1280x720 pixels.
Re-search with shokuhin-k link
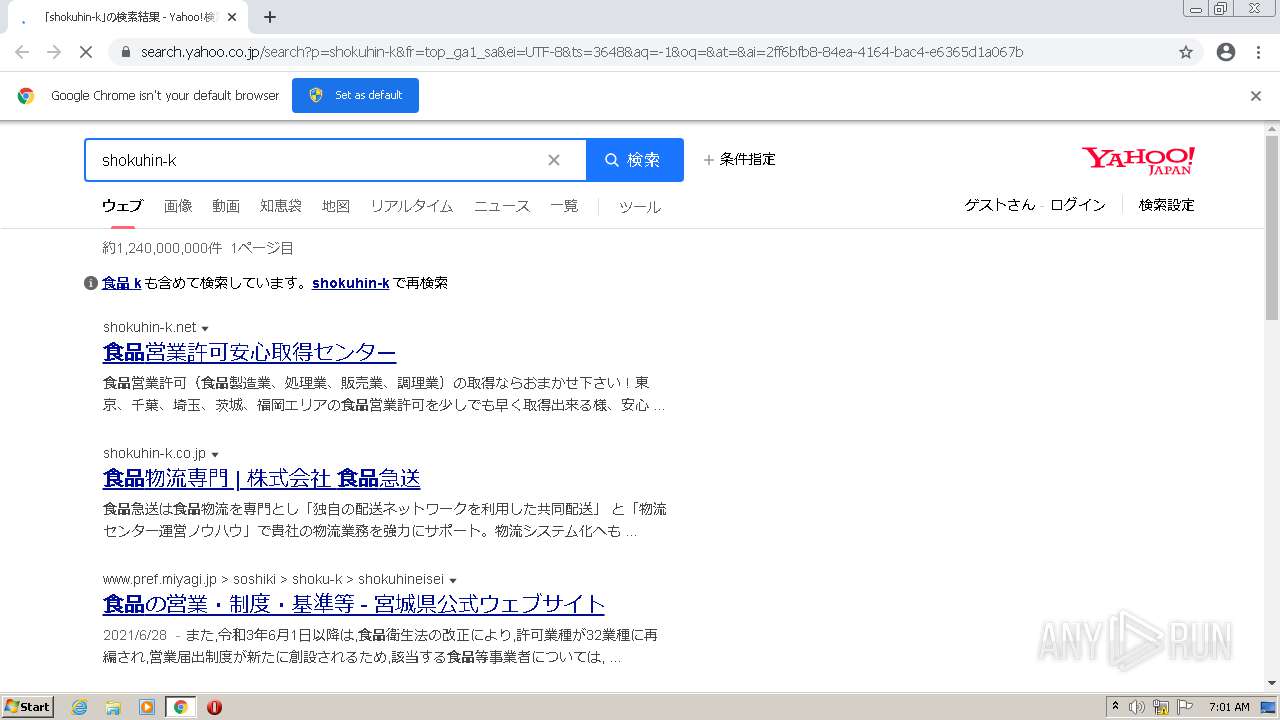point(351,283)
